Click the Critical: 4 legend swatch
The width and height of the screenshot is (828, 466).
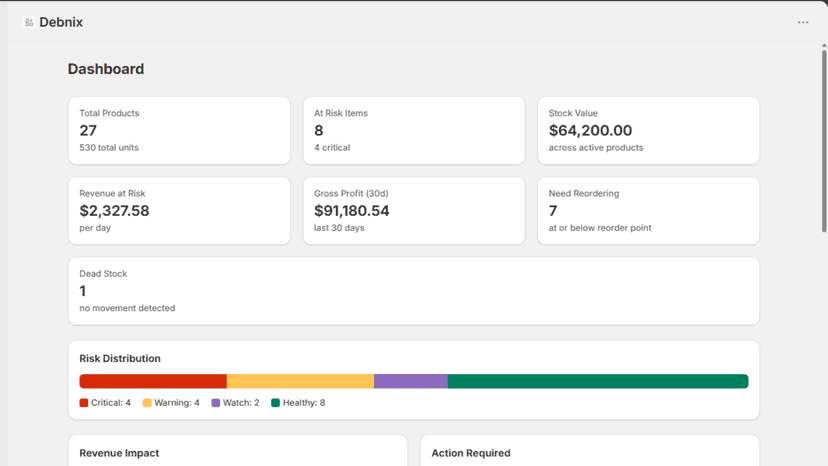pos(83,403)
